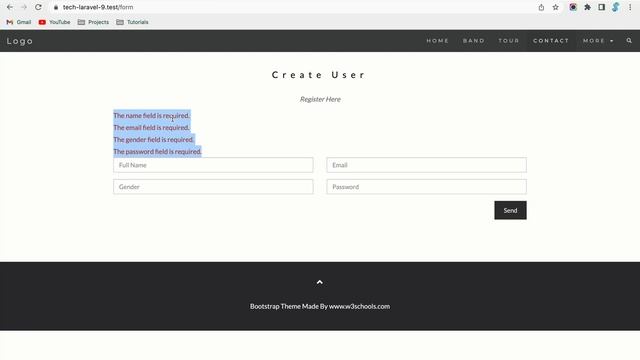Image resolution: width=640 pixels, height=360 pixels.
Task: Click the share page icon
Action: (x=541, y=7)
